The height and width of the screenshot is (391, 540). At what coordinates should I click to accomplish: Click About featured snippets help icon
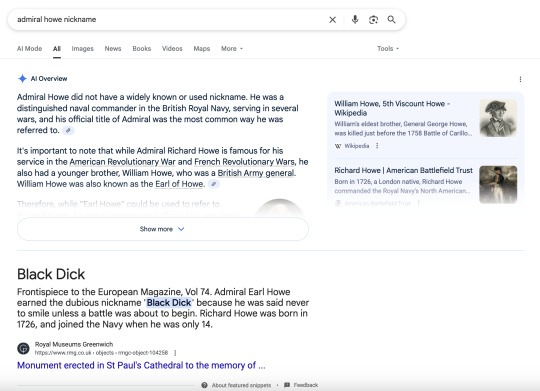(x=204, y=385)
